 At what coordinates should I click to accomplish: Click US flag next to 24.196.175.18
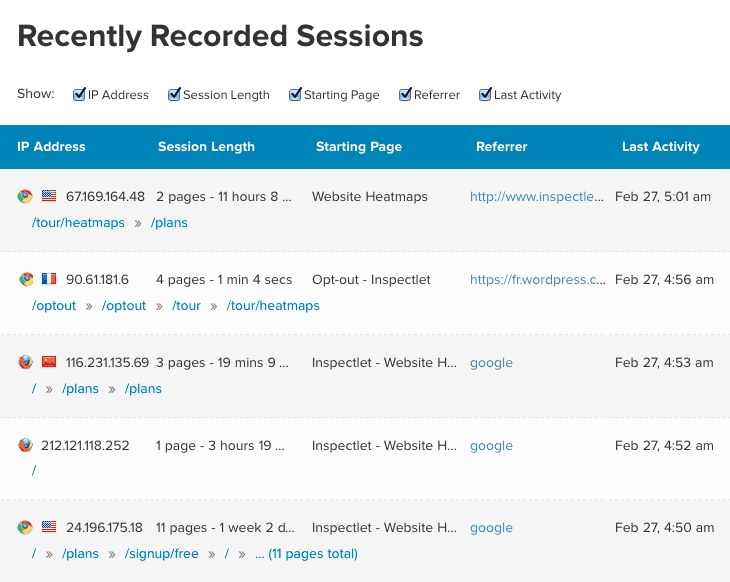[x=49, y=528]
